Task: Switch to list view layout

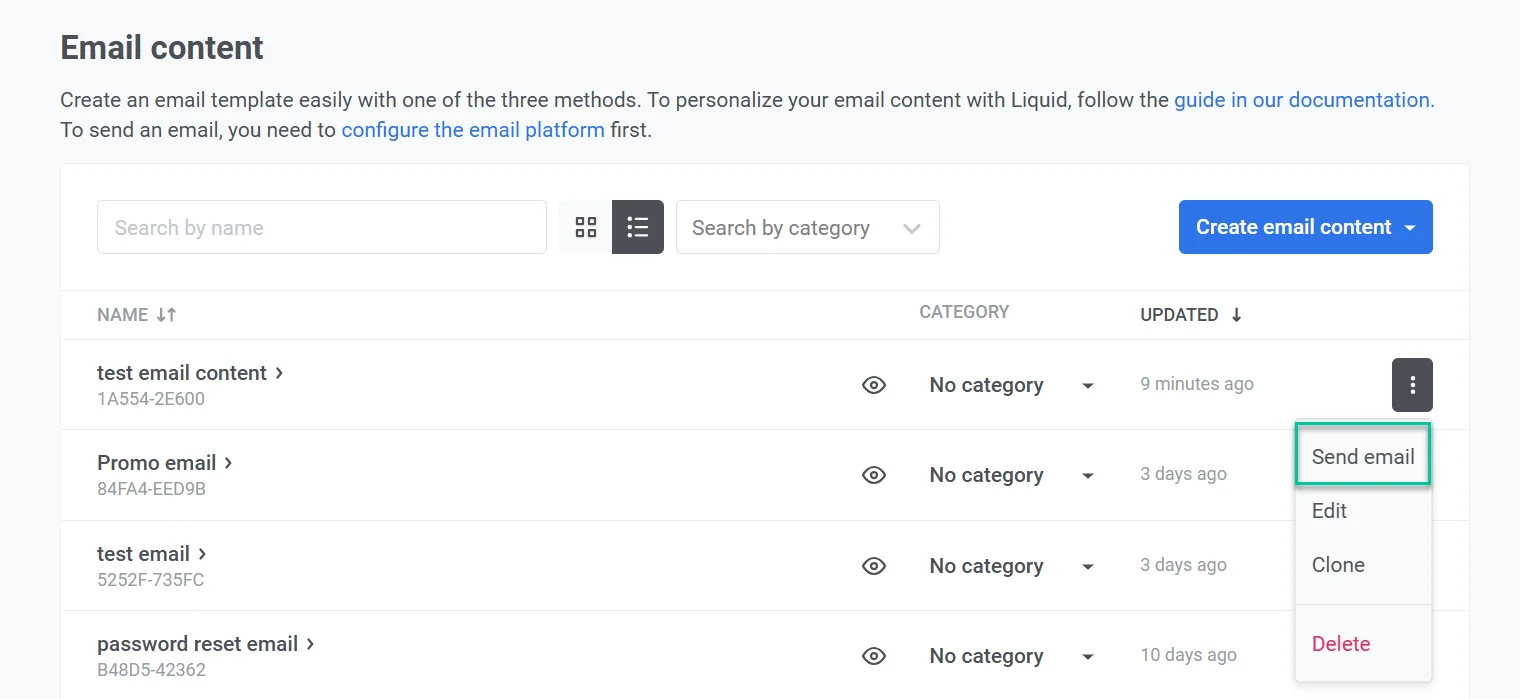Action: 638,227
